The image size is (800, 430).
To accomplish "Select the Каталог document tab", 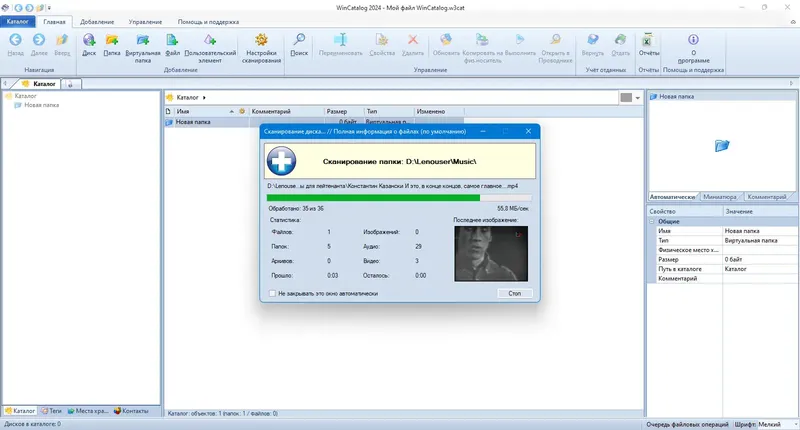I will click(40, 84).
